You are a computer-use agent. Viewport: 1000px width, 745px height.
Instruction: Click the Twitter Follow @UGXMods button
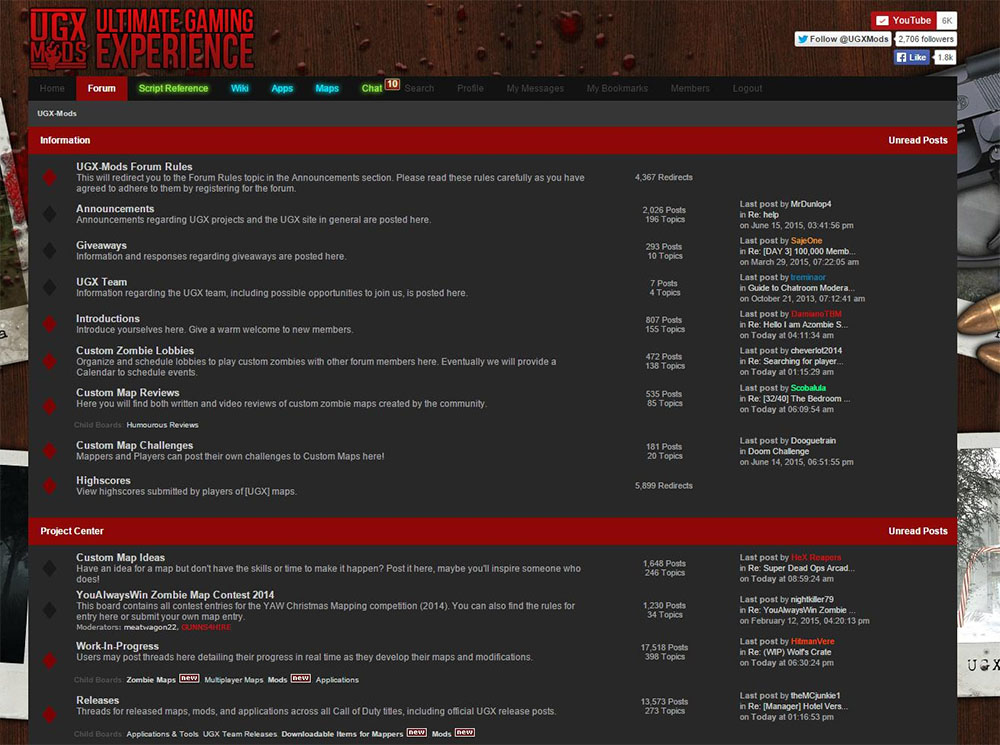pos(842,39)
